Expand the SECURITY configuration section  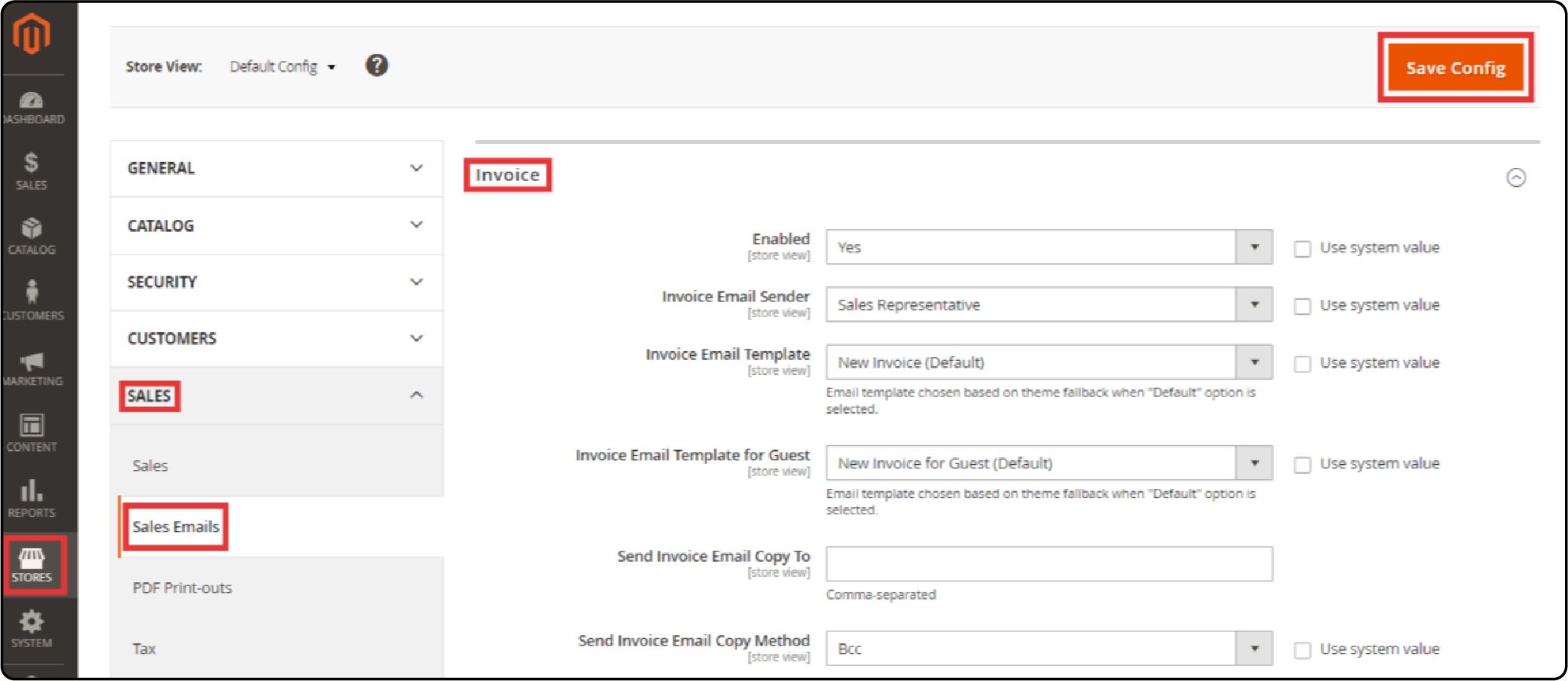(x=277, y=282)
